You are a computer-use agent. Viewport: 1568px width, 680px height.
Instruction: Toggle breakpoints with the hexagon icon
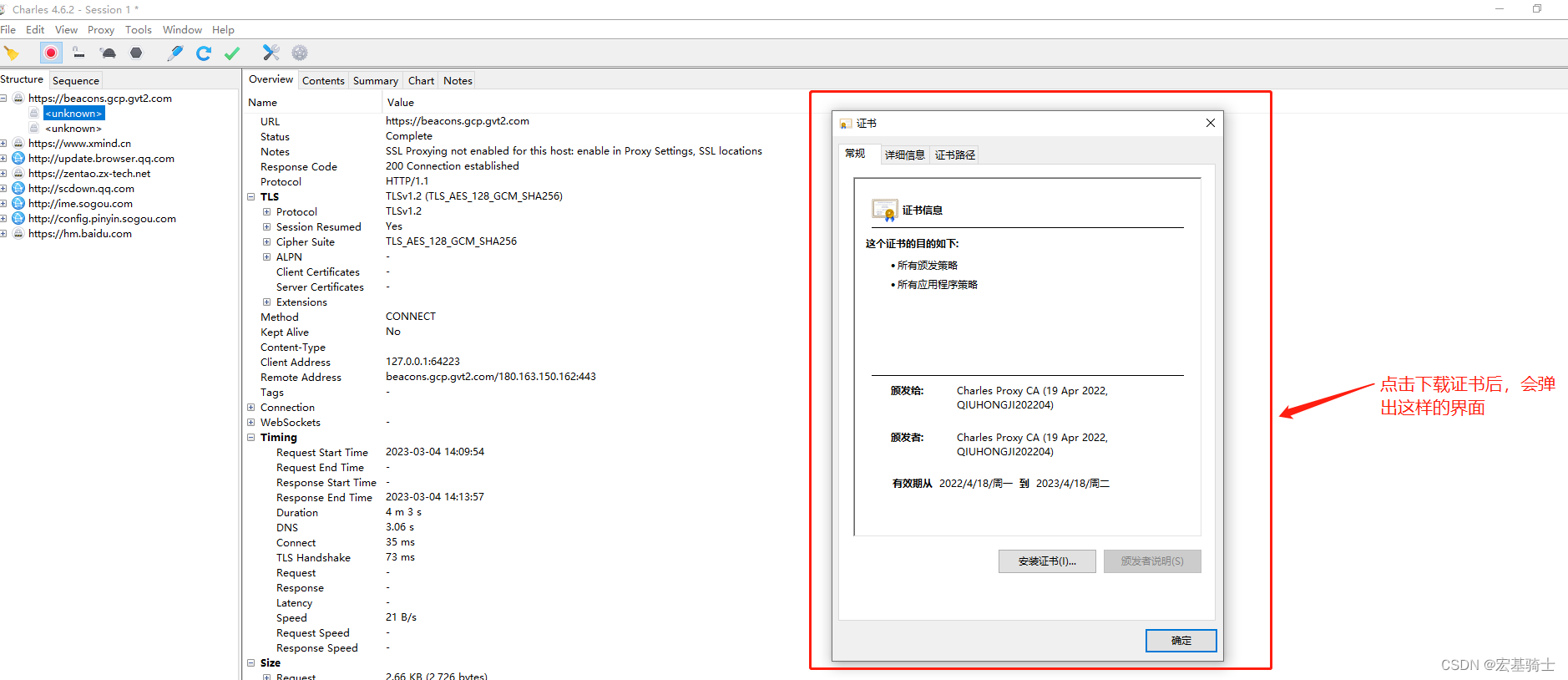pyautogui.click(x=136, y=53)
